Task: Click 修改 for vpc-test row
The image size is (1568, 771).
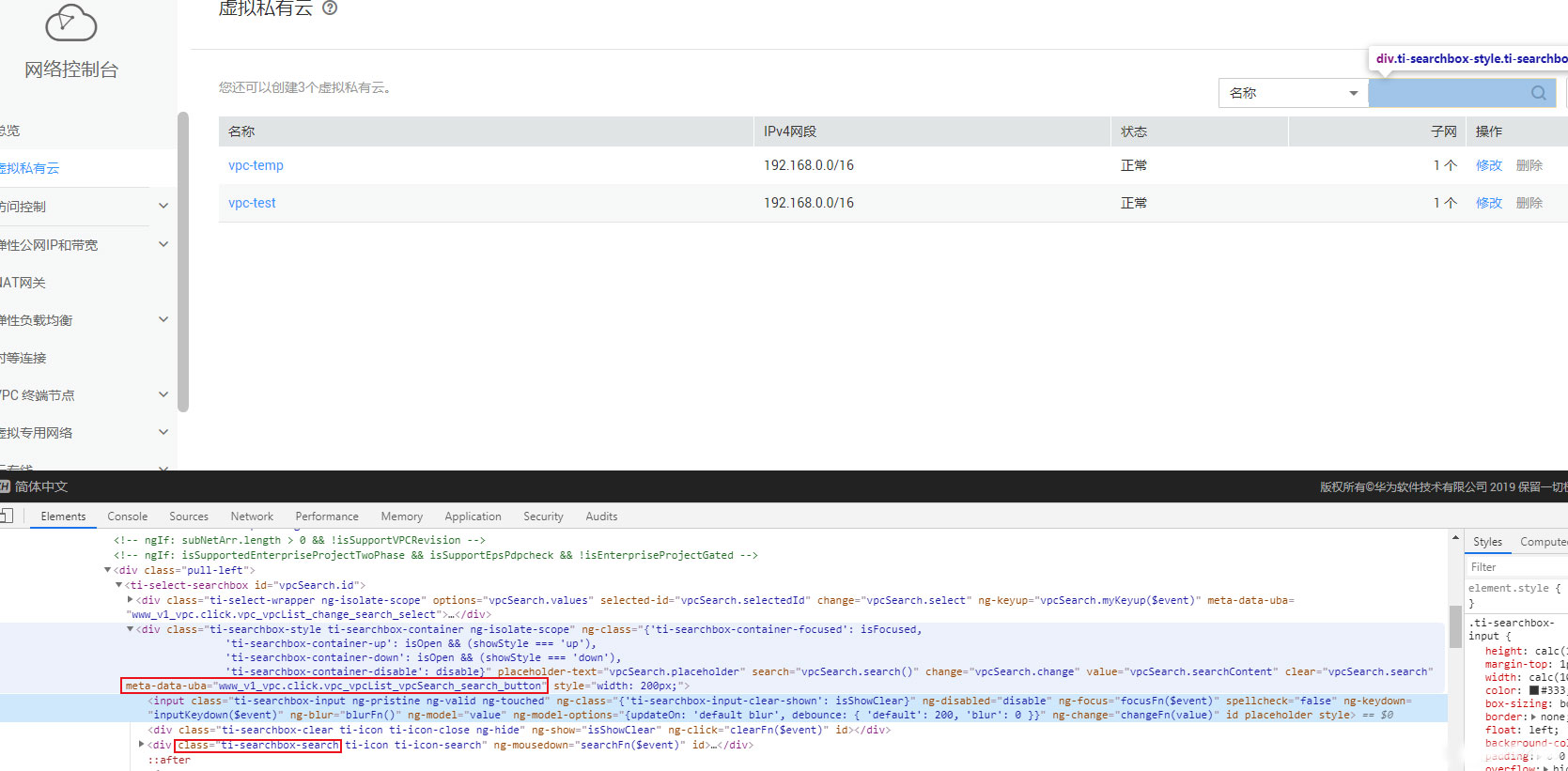Action: coord(1489,203)
